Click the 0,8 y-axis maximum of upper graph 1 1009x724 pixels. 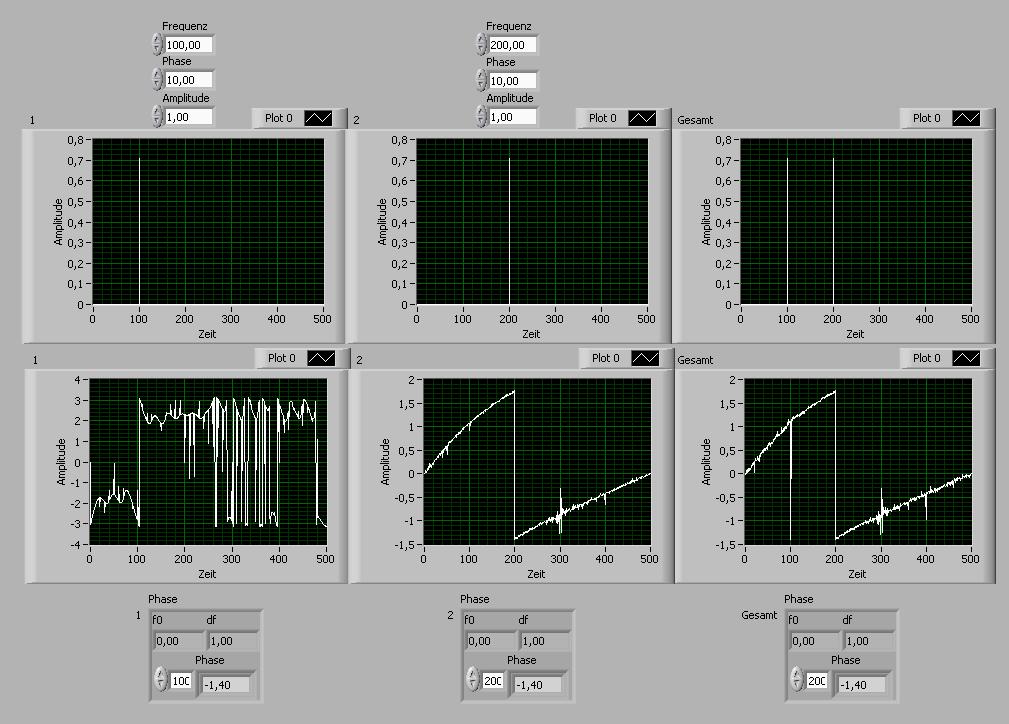click(x=75, y=140)
